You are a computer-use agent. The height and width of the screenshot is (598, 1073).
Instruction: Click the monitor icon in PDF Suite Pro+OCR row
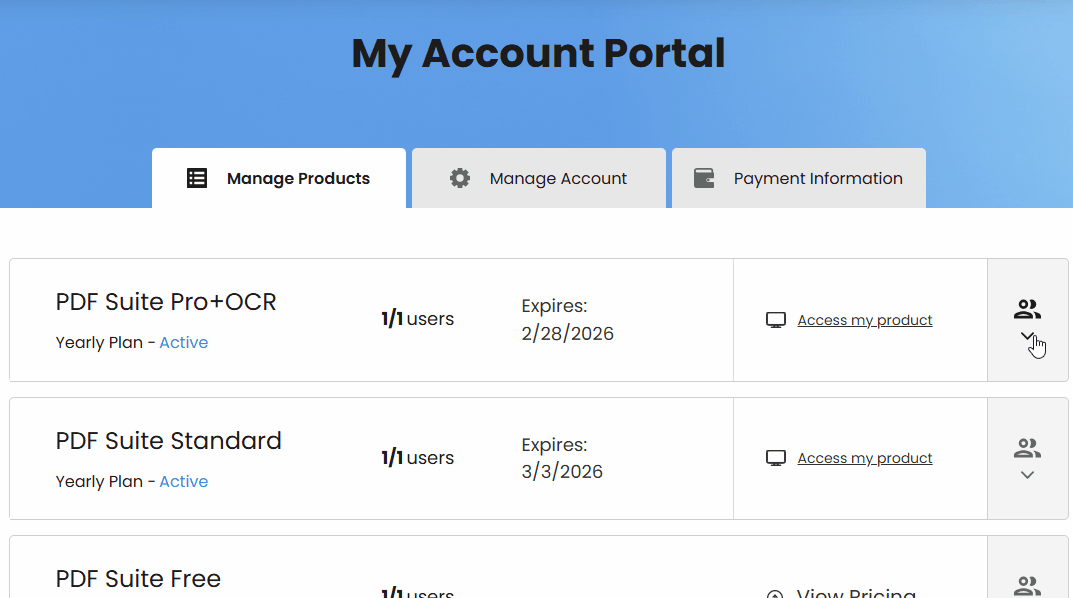[x=775, y=320]
